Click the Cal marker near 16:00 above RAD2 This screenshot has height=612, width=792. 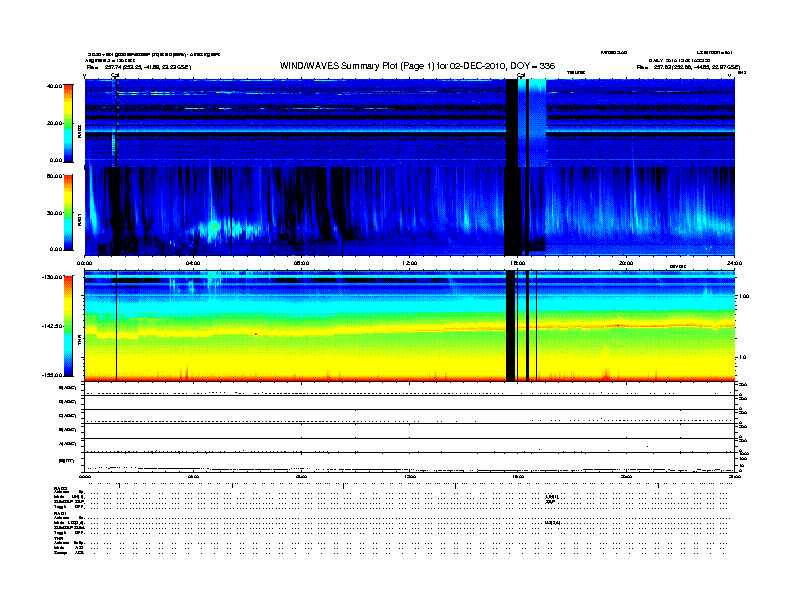(521, 75)
